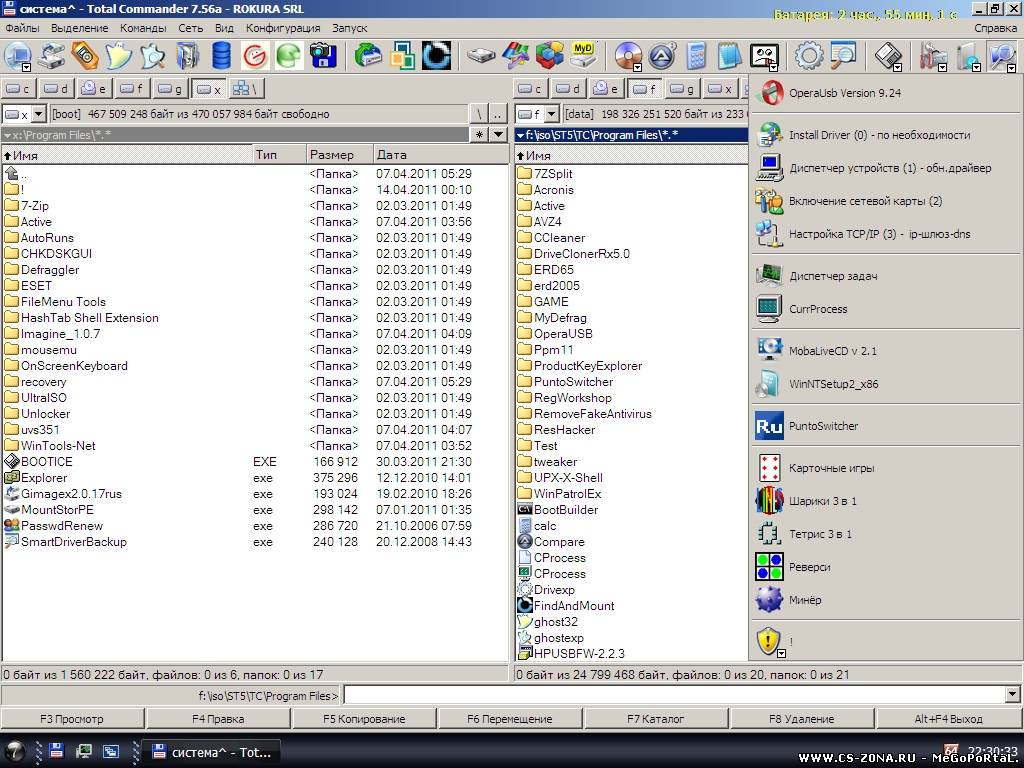This screenshot has height=768, width=1024.
Task: Open the Выделение menu
Action: (x=80, y=28)
